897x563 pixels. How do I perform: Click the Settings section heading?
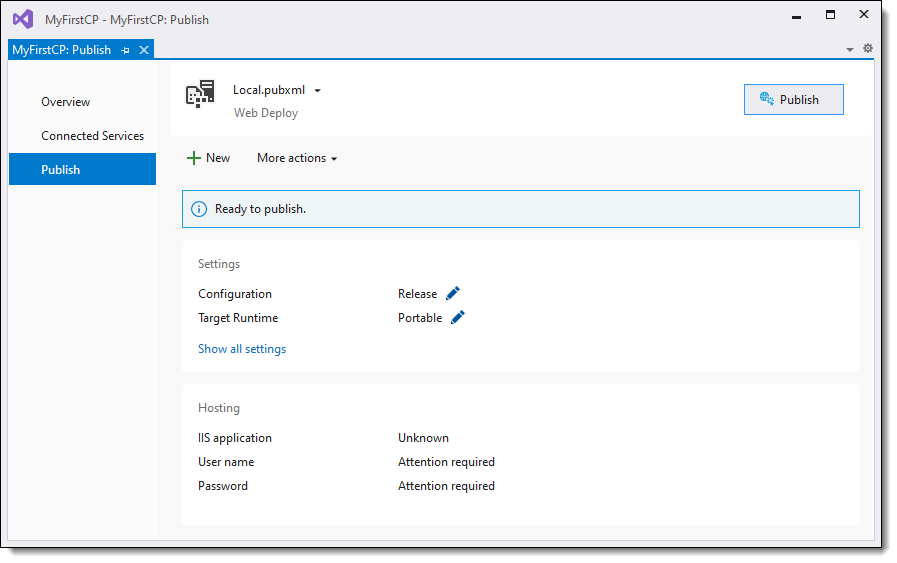pyautogui.click(x=219, y=264)
